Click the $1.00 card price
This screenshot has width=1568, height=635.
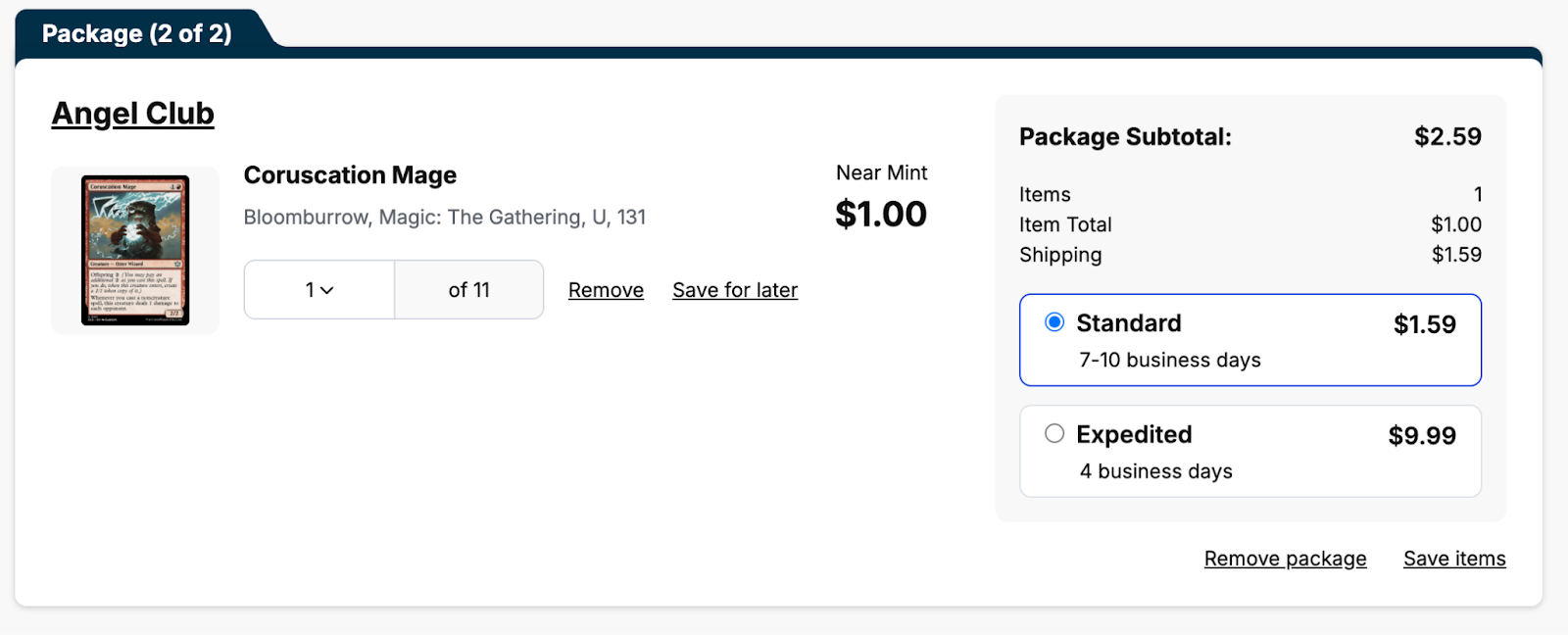click(x=880, y=214)
